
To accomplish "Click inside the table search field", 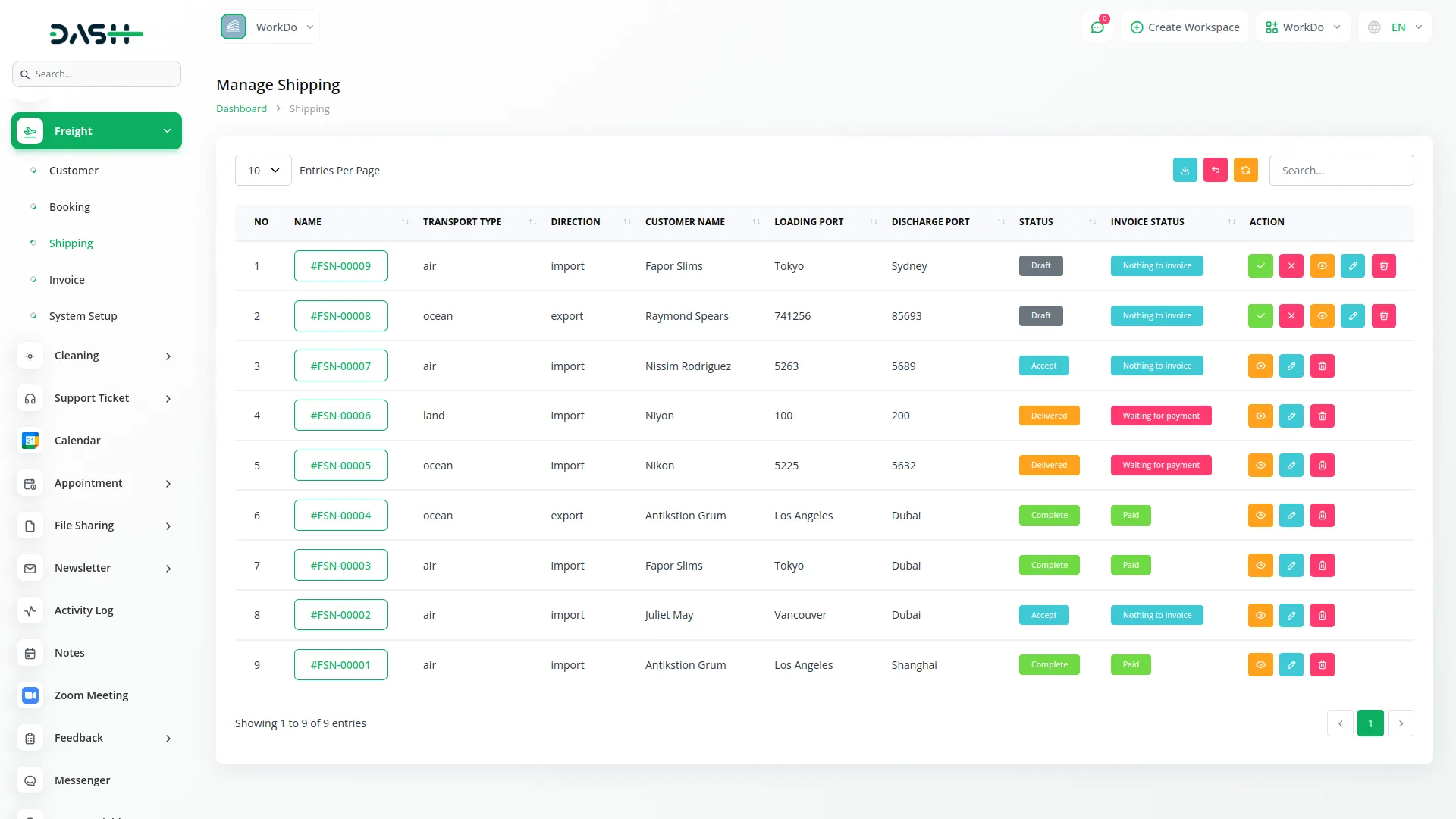I will tap(1341, 170).
